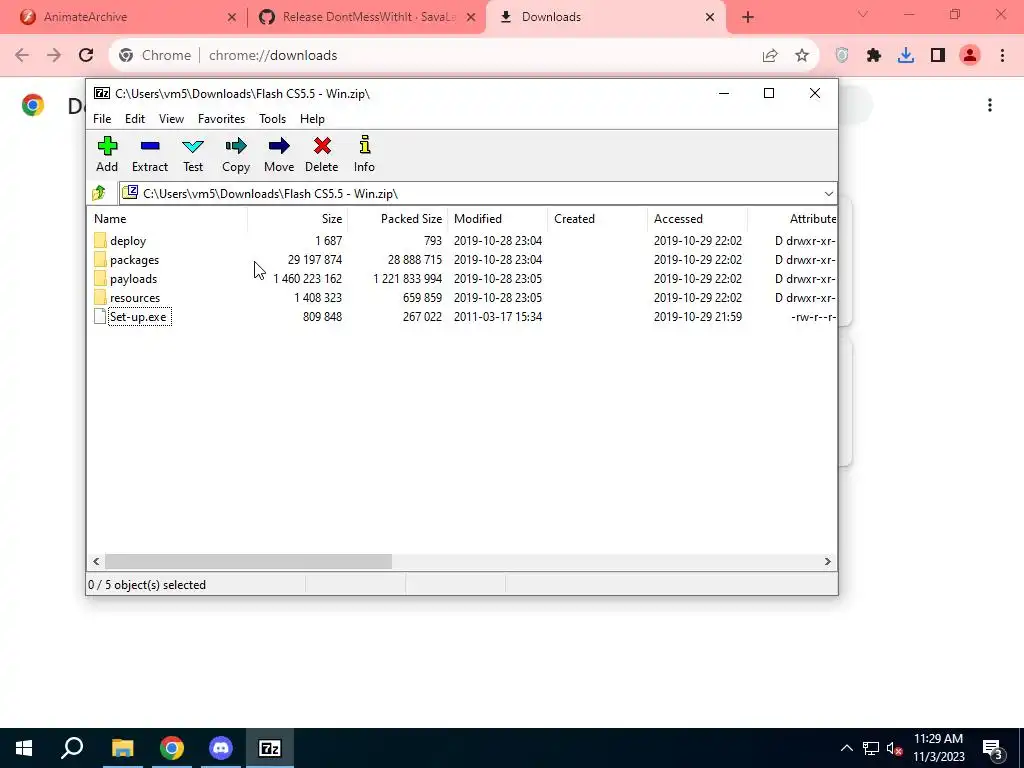Click the share page icon in Chrome
The image size is (1024, 768).
(770, 56)
